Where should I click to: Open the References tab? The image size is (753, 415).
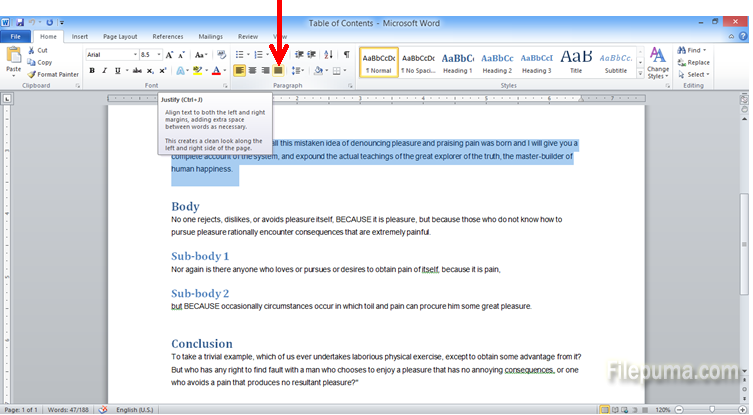tap(167, 36)
